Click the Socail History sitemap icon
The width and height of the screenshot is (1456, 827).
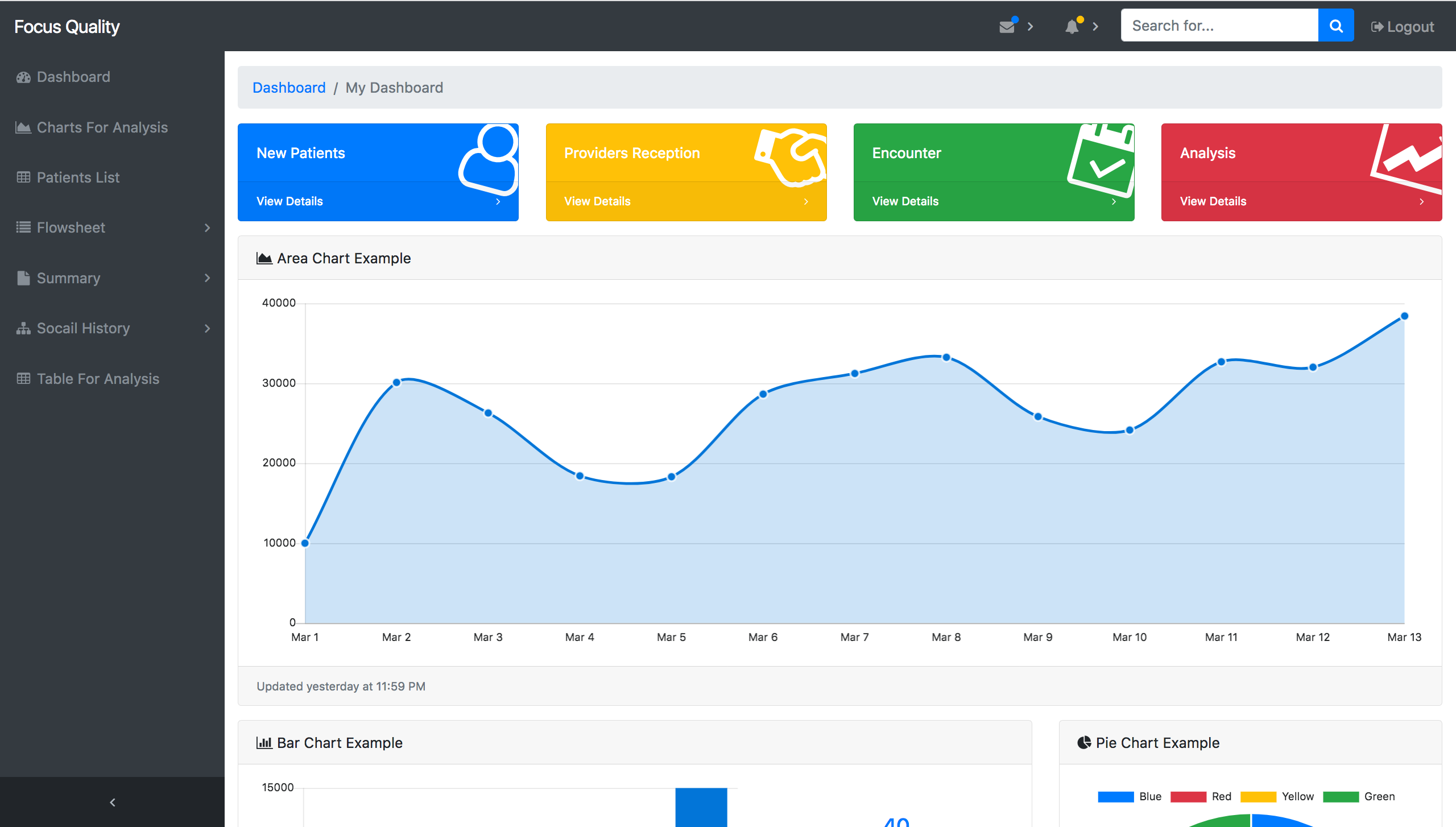point(23,328)
